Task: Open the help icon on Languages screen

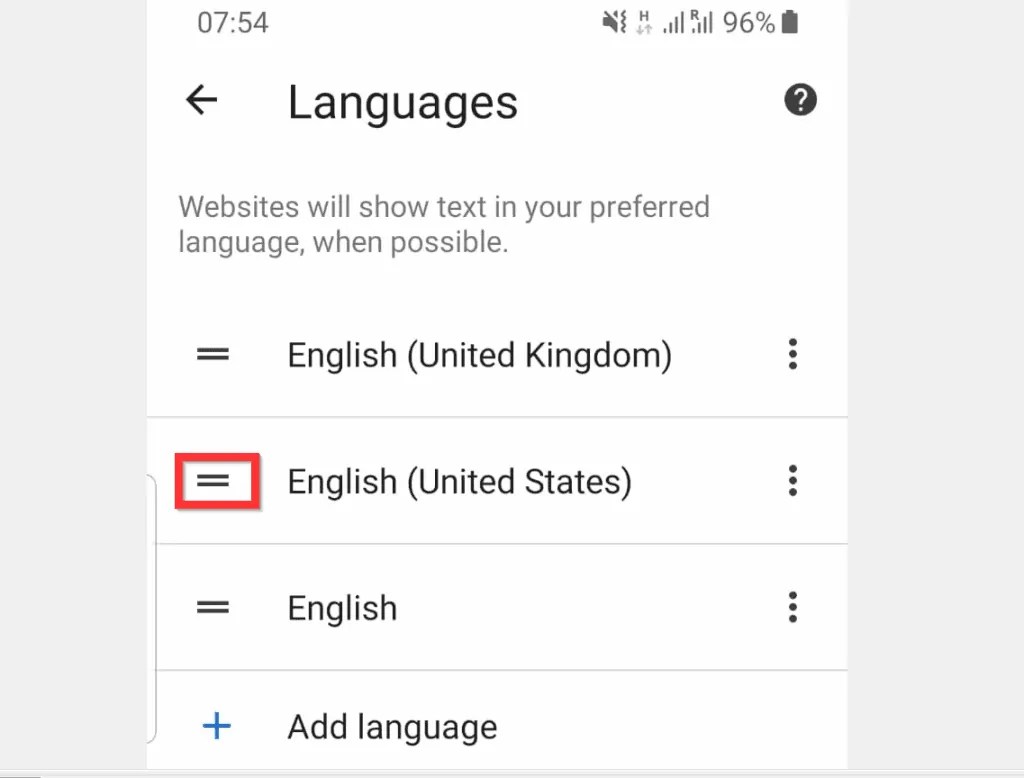Action: [x=799, y=100]
